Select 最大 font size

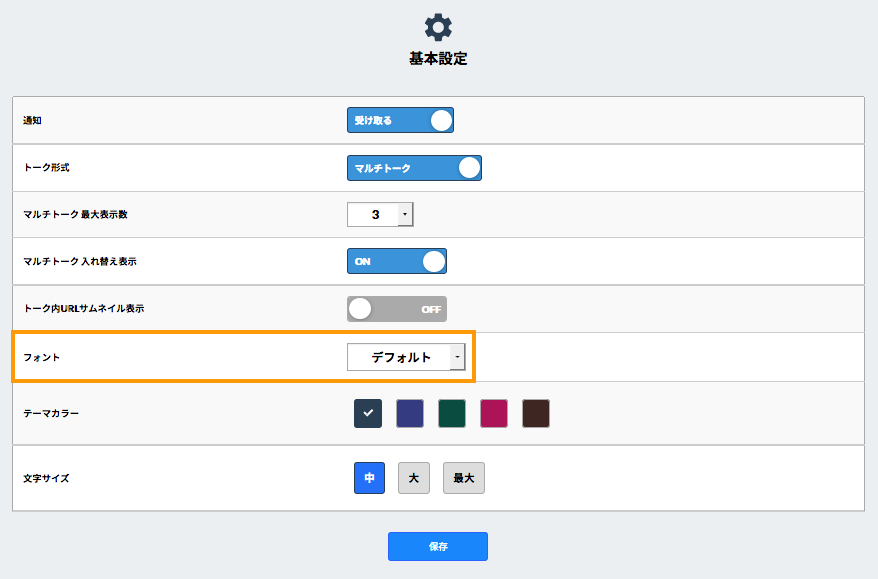pyautogui.click(x=464, y=478)
